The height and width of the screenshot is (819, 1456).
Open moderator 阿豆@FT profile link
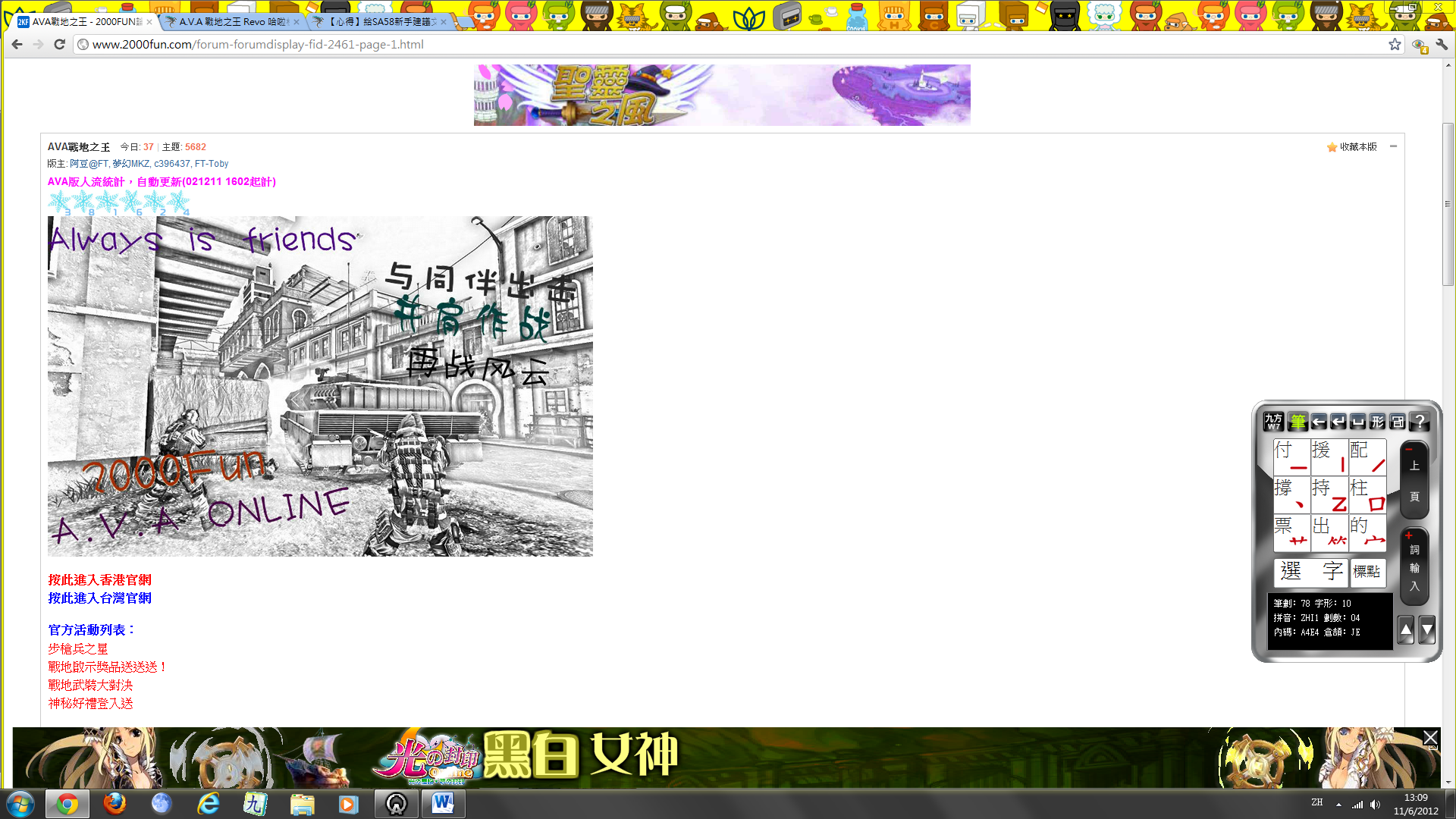(x=89, y=164)
